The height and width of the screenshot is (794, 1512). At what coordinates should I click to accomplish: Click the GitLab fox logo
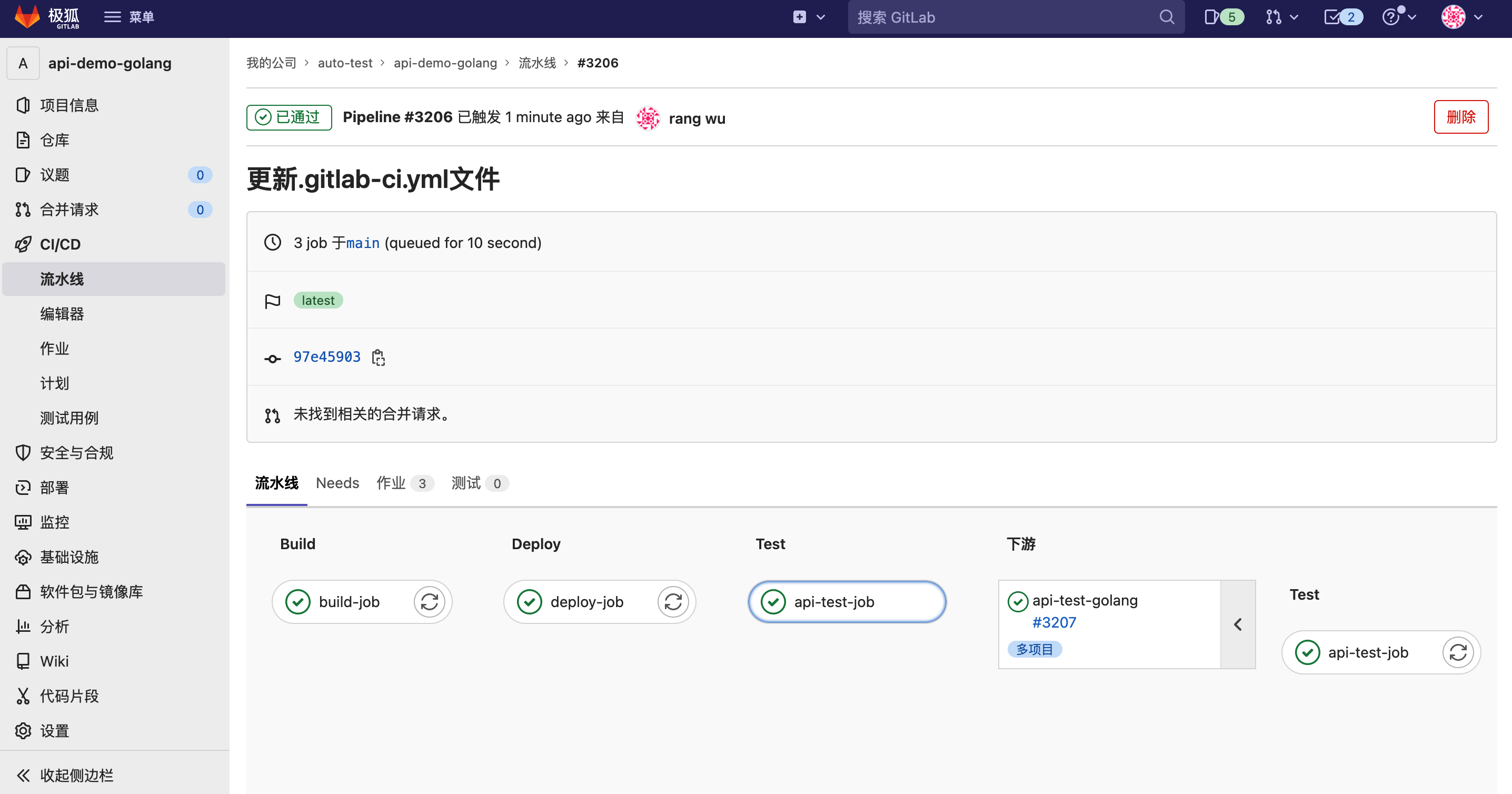(27, 17)
